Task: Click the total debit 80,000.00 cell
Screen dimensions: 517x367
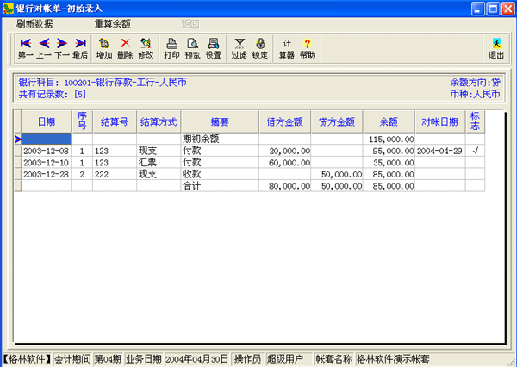Action: pyautogui.click(x=285, y=186)
